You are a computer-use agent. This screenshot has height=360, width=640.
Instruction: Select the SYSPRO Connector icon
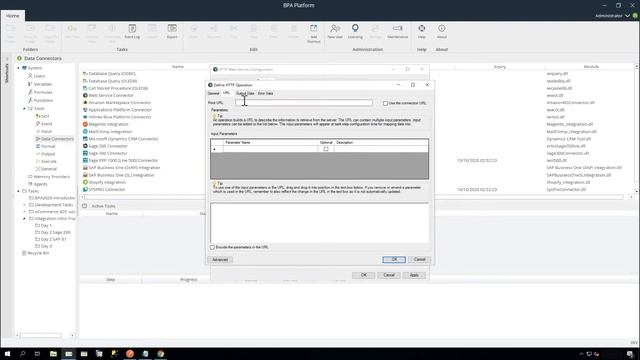click(85, 189)
